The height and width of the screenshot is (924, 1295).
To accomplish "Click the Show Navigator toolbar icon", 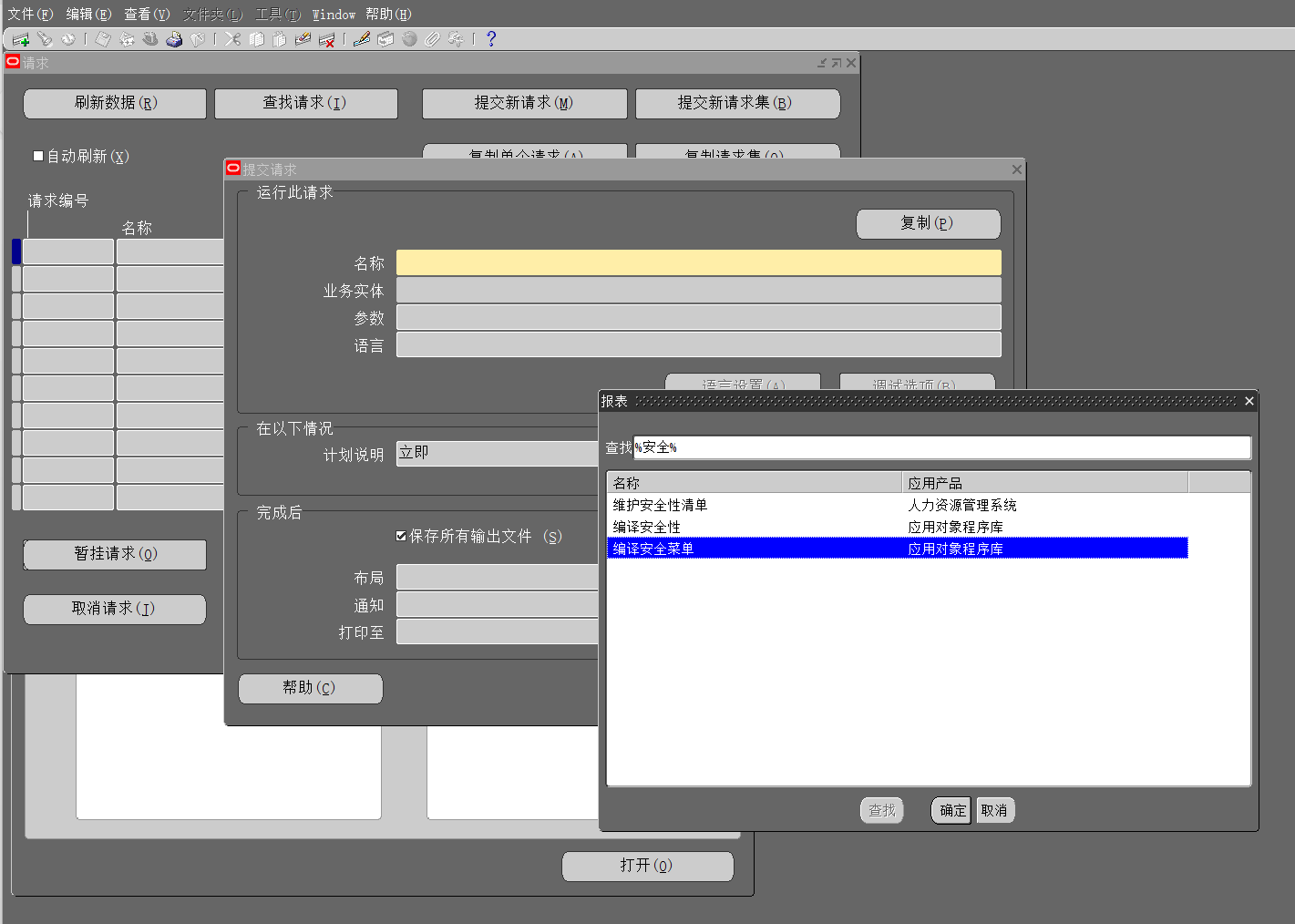I will 68,39.
